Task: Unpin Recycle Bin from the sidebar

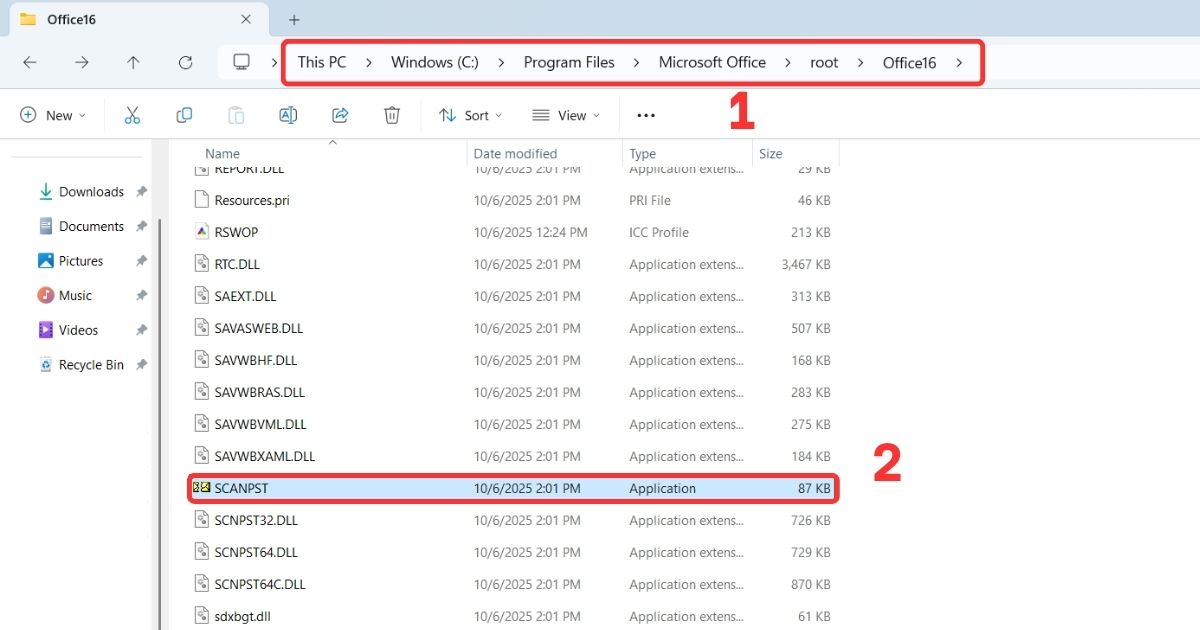Action: point(140,364)
